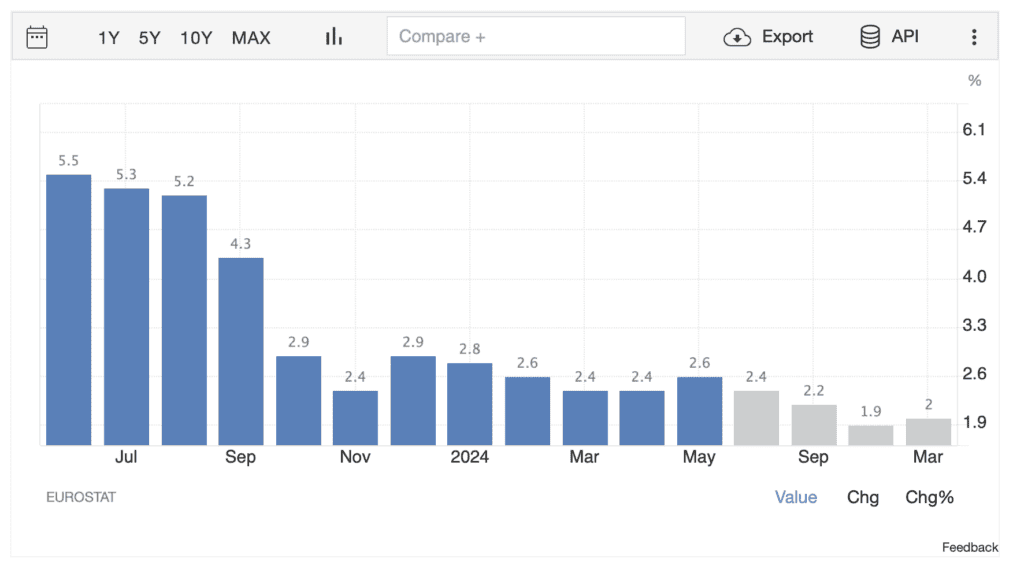1024x569 pixels.
Task: Click the 2.8 bar above 2024
Action: [470, 404]
